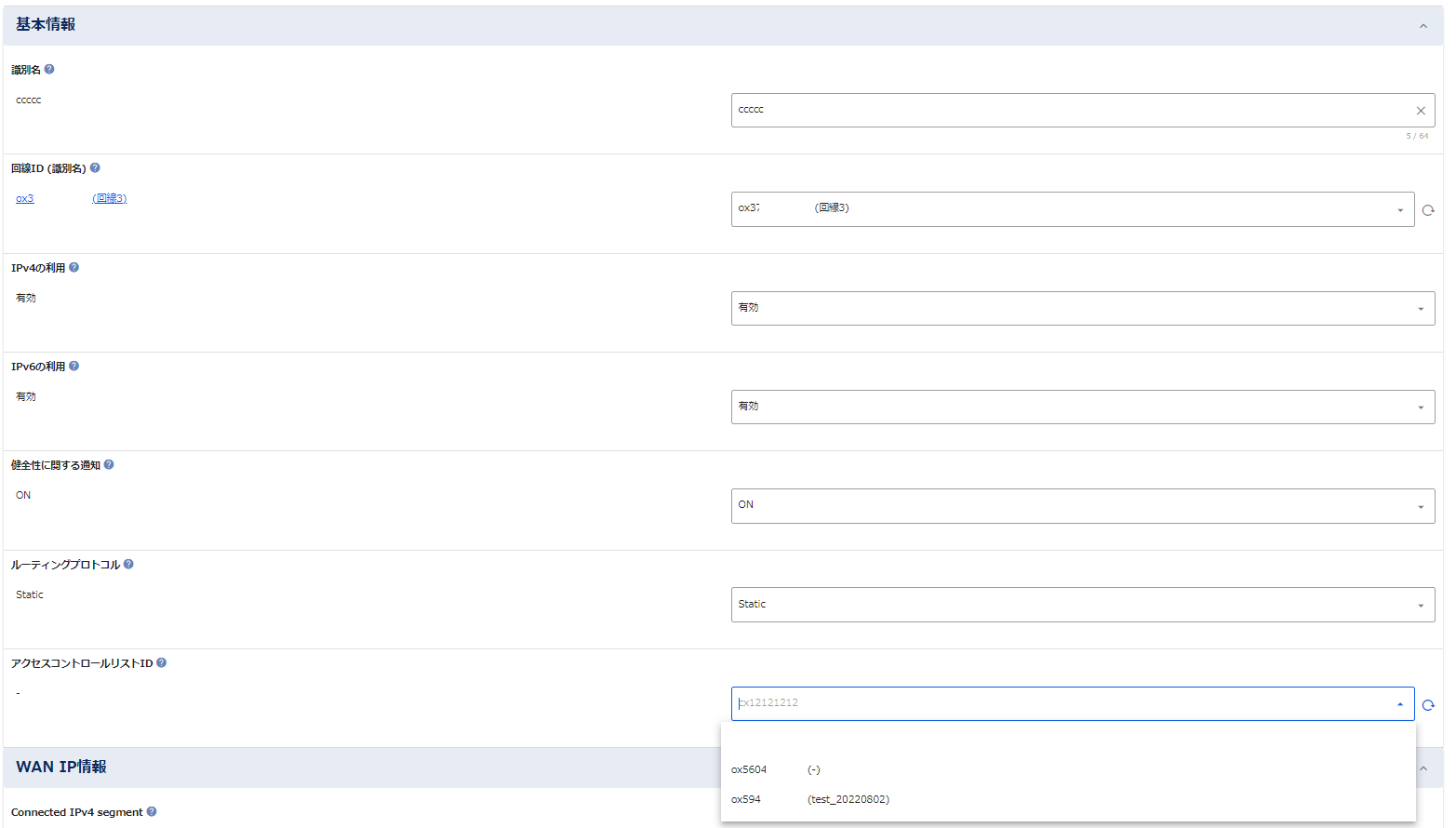Click into the 識別名 input field
The width and height of the screenshot is (1456, 828).
tap(1070, 110)
